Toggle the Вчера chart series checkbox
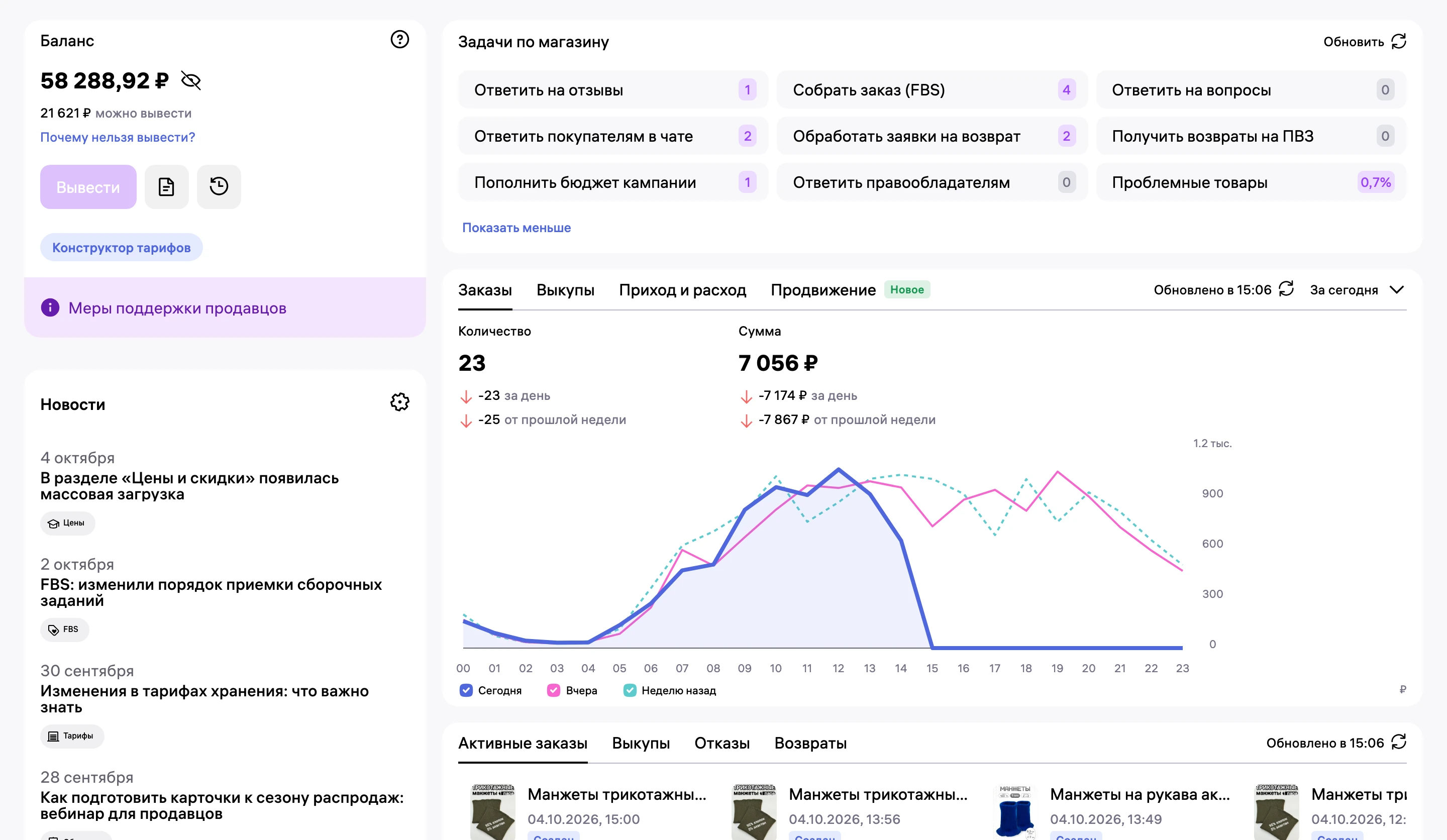The height and width of the screenshot is (840, 1447). coord(554,690)
